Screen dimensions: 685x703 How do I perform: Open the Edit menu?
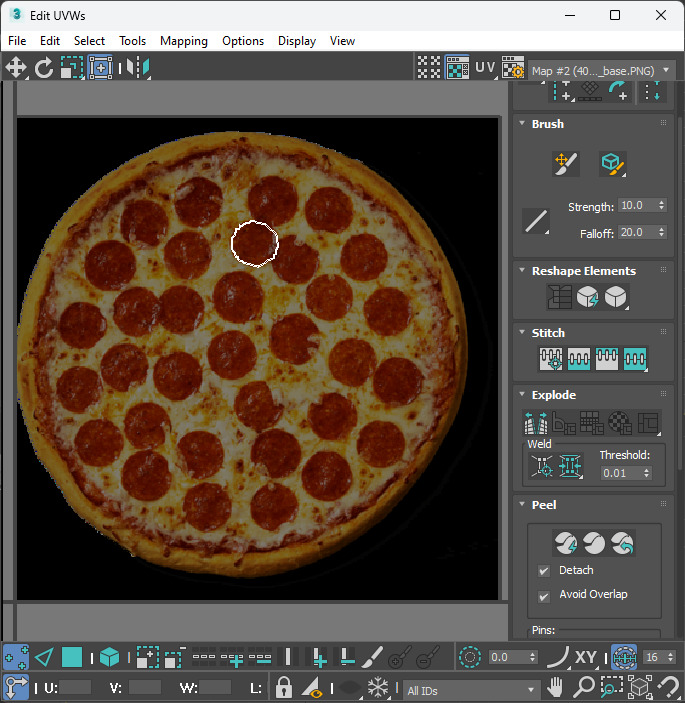[50, 41]
